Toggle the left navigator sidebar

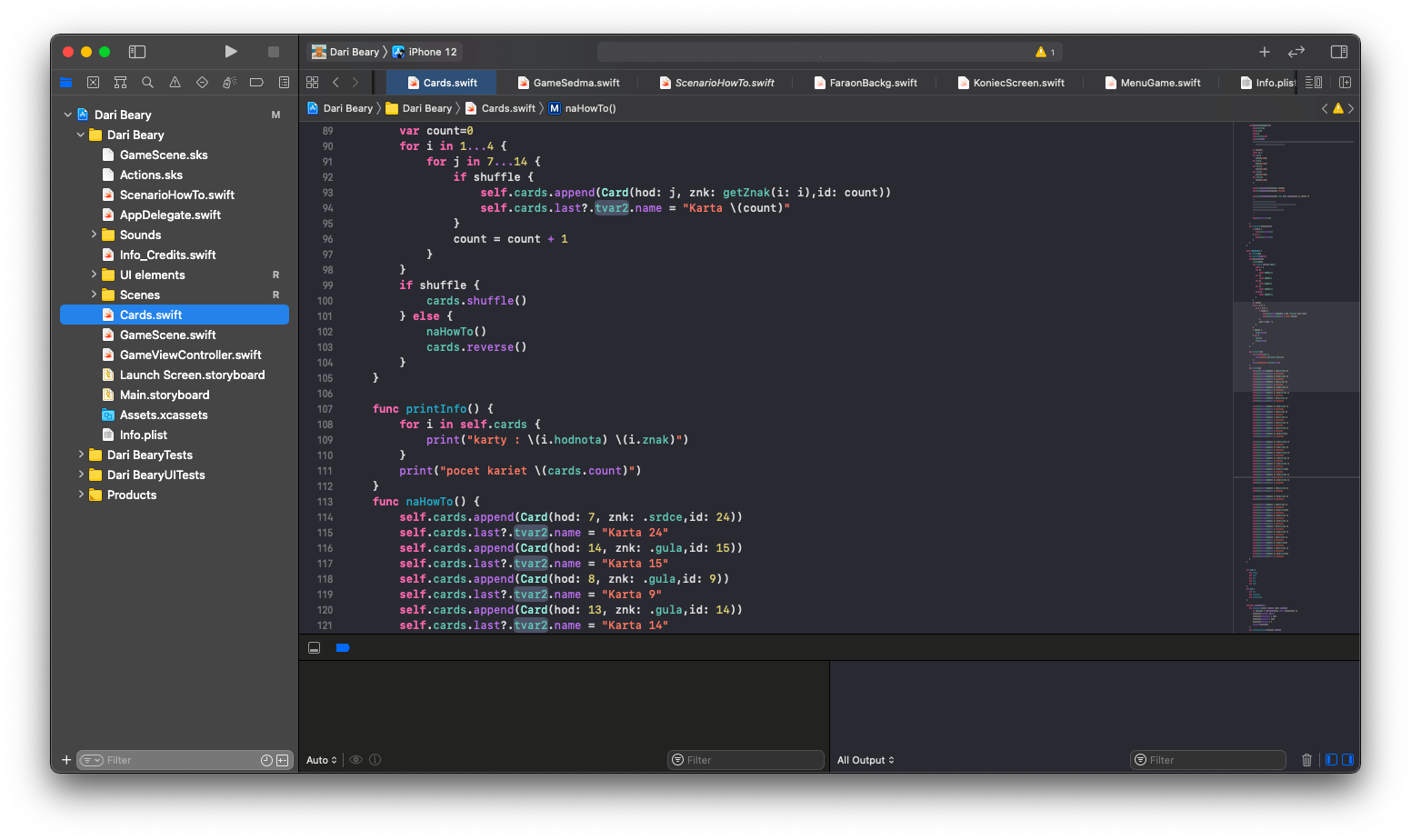(x=137, y=52)
